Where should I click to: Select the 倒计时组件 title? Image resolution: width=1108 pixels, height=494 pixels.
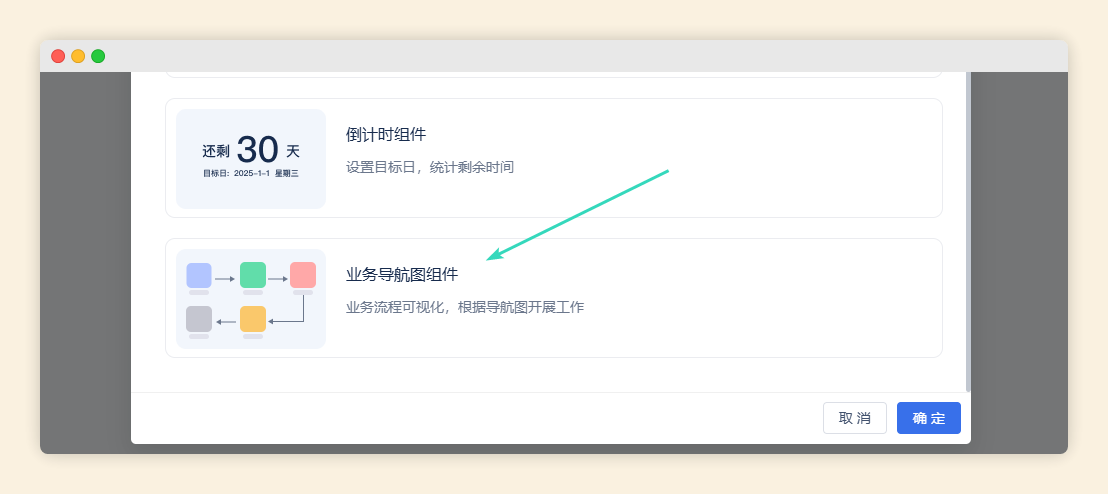pos(386,135)
